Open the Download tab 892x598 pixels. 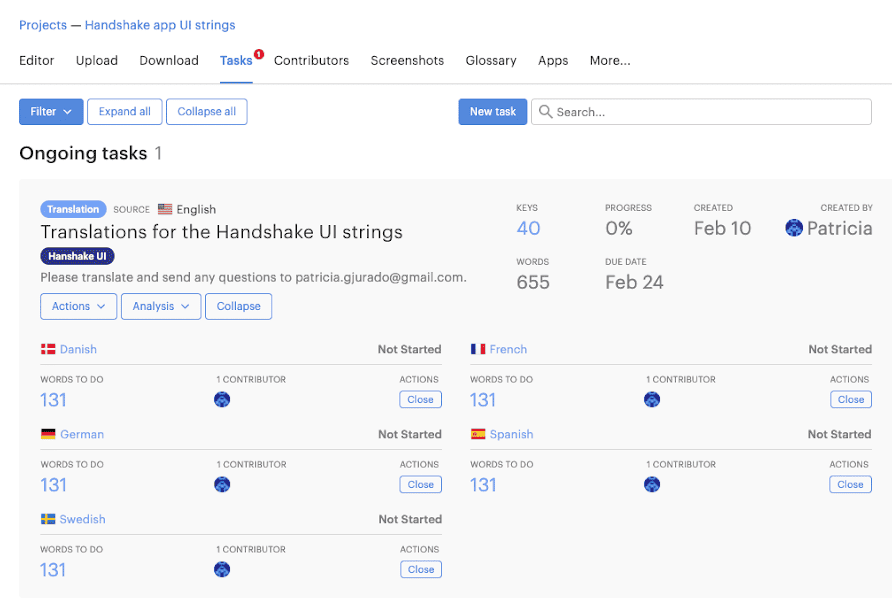point(169,60)
